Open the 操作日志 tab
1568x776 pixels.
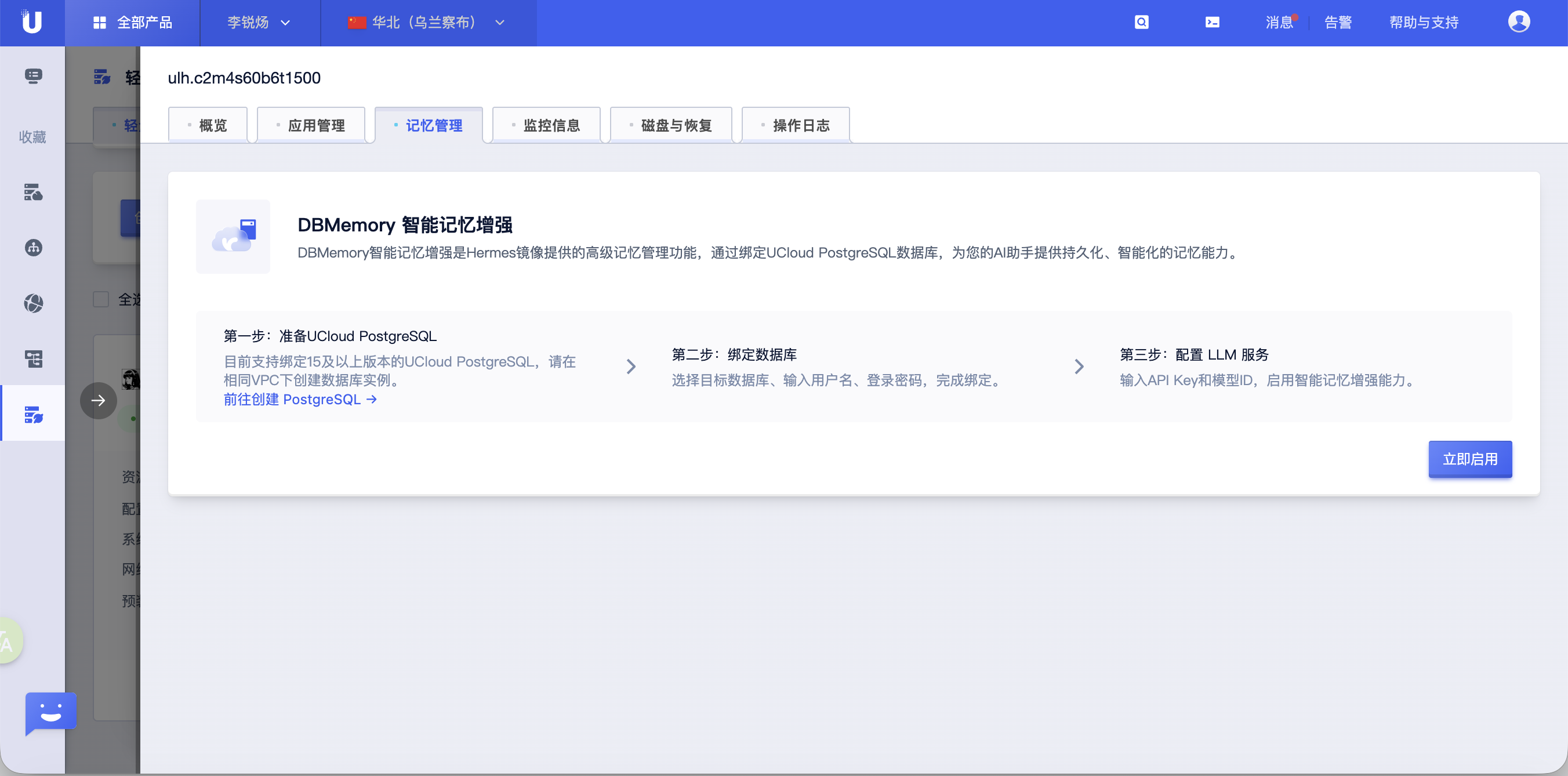point(796,125)
